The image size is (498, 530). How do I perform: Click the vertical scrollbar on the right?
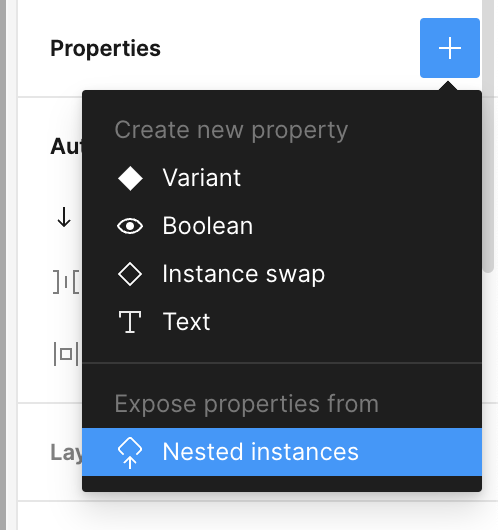(x=488, y=135)
